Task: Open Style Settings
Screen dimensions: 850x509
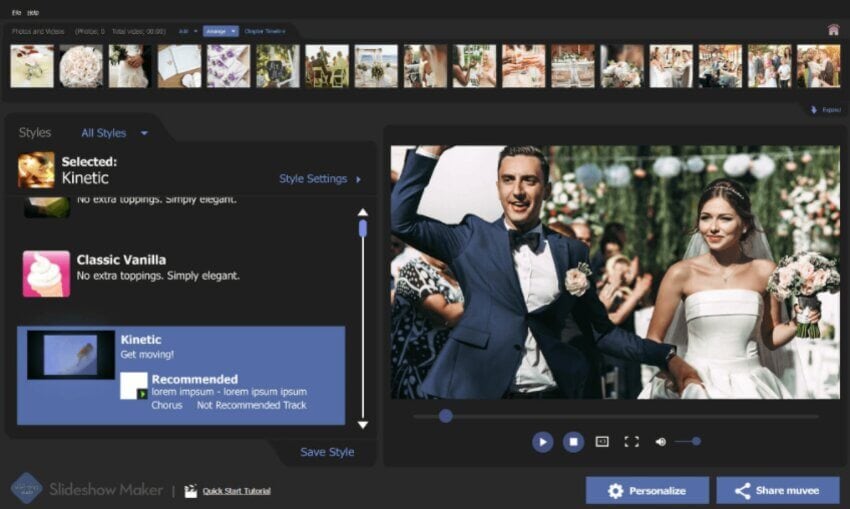Action: tap(320, 178)
